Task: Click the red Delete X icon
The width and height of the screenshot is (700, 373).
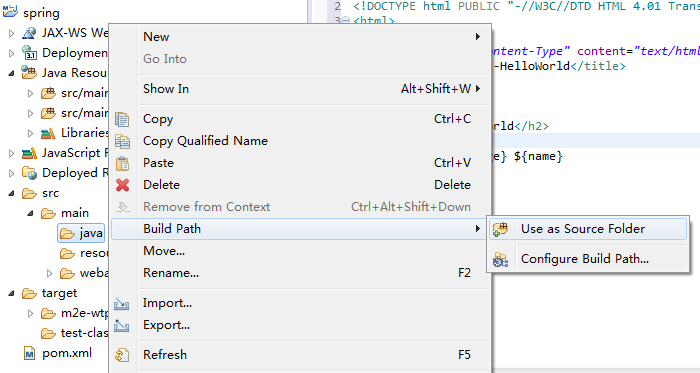Action: (122, 185)
